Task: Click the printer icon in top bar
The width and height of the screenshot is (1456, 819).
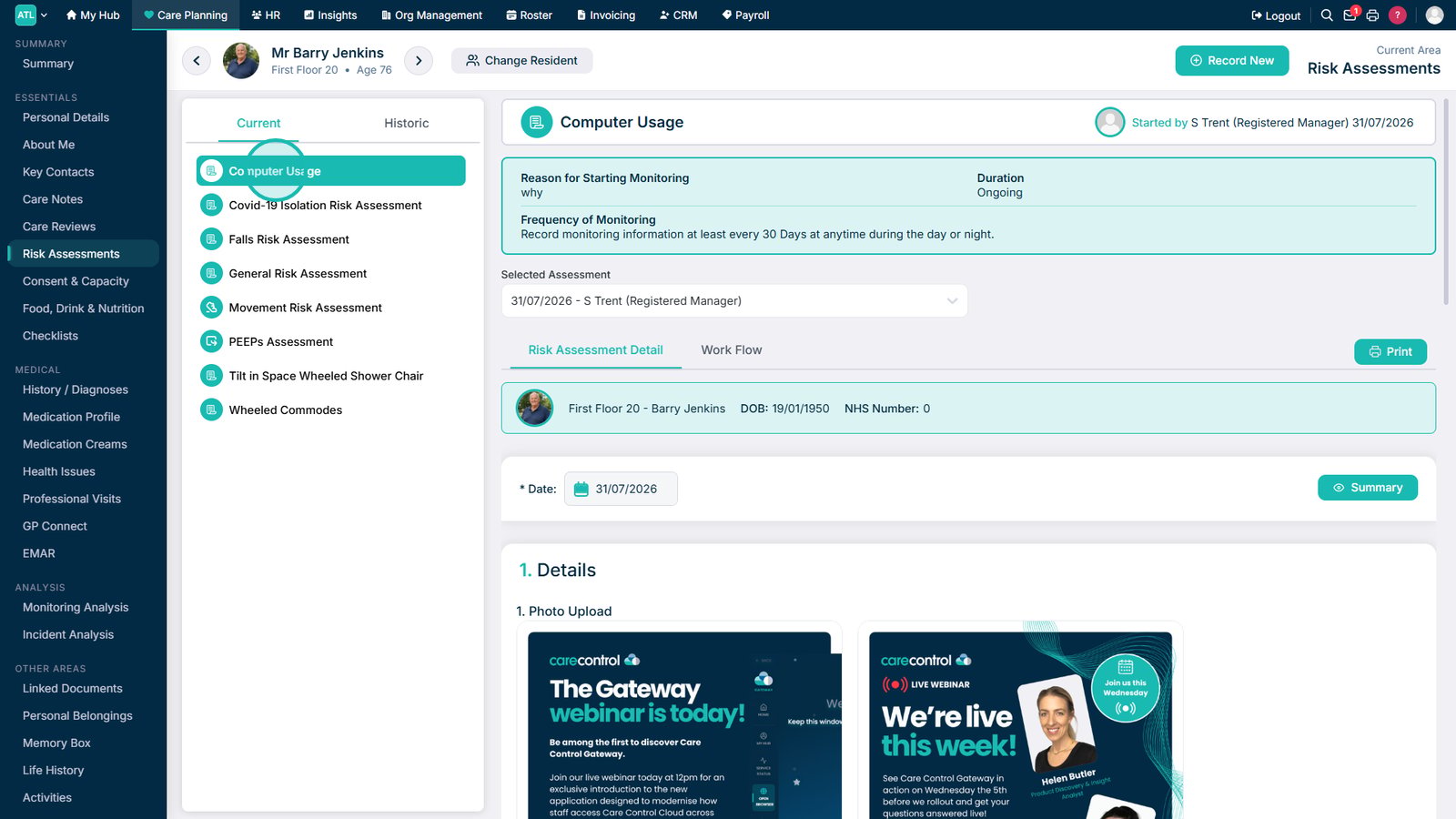Action: pos(1372,15)
